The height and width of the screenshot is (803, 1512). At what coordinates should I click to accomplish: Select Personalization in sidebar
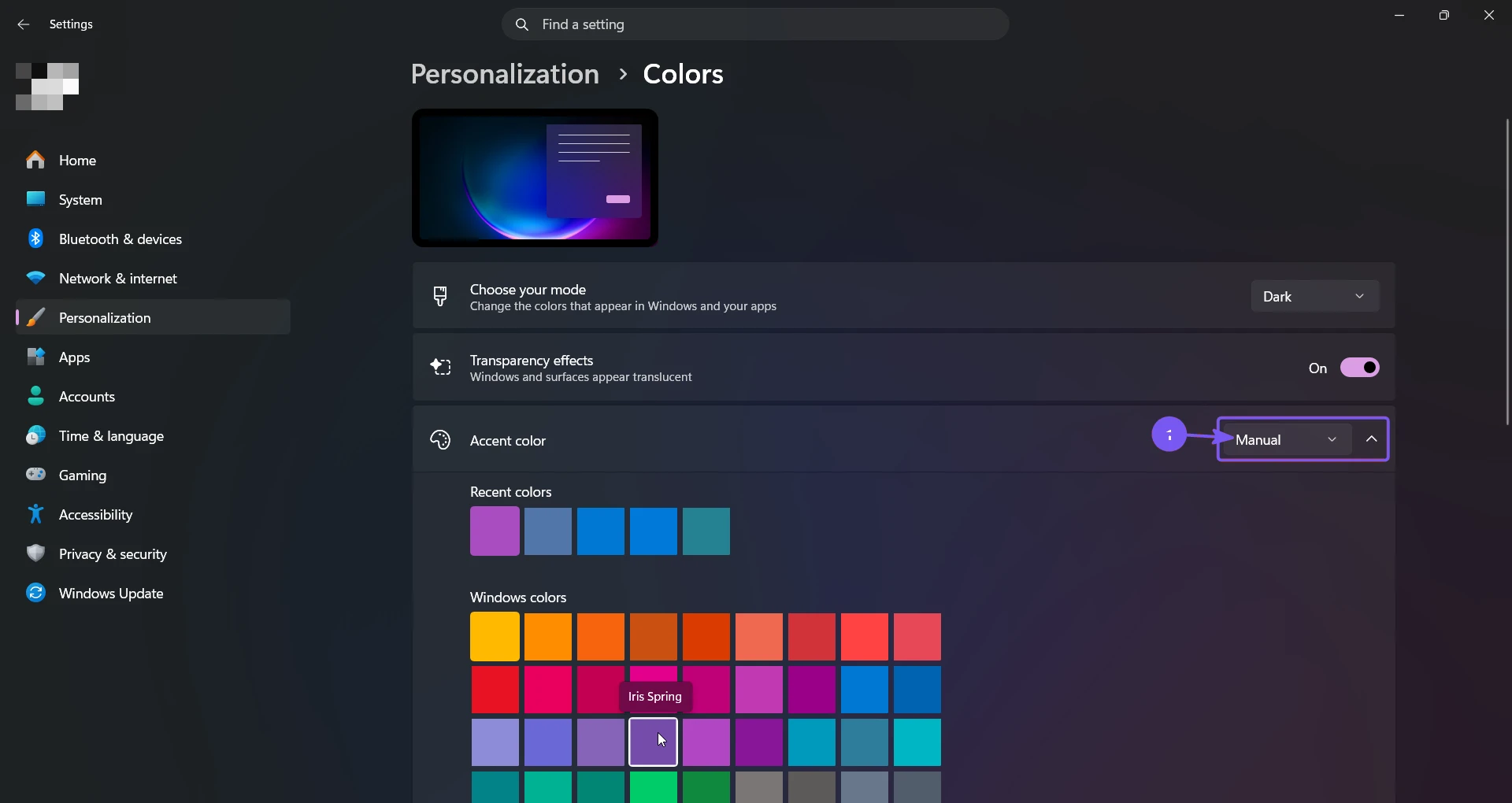[x=153, y=317]
